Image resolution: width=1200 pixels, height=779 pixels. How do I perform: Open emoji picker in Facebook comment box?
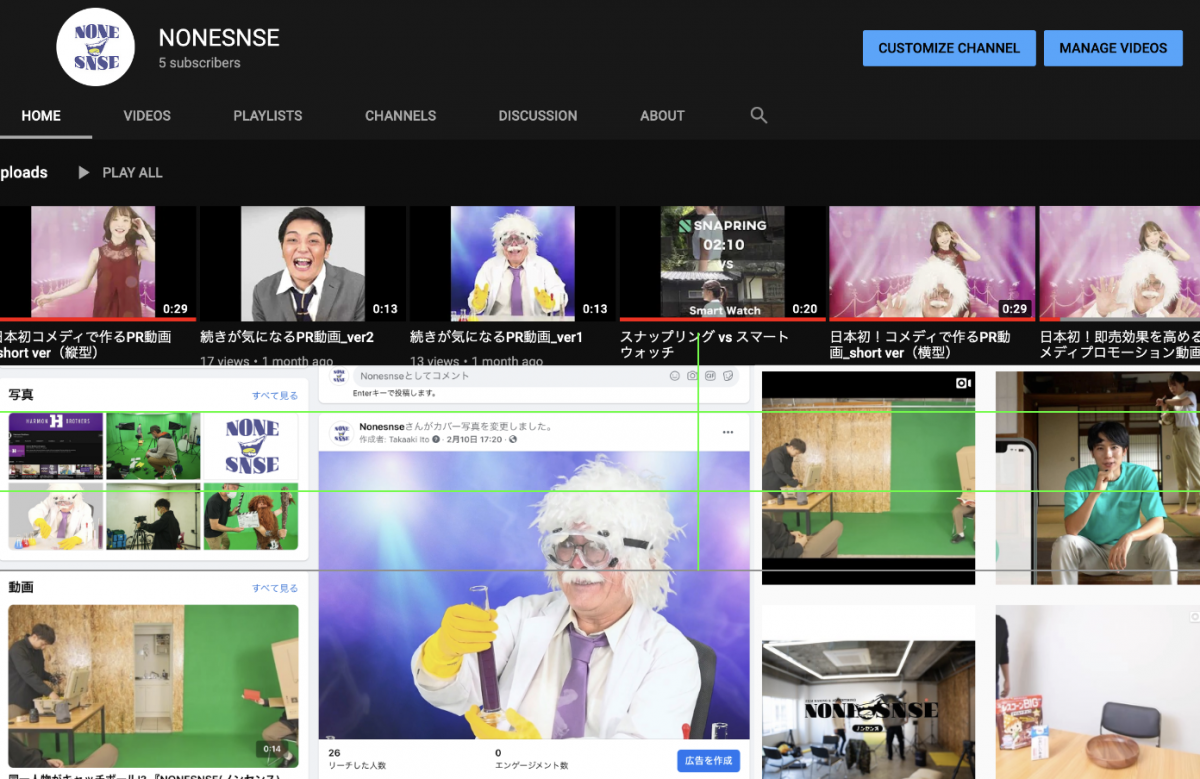click(675, 376)
